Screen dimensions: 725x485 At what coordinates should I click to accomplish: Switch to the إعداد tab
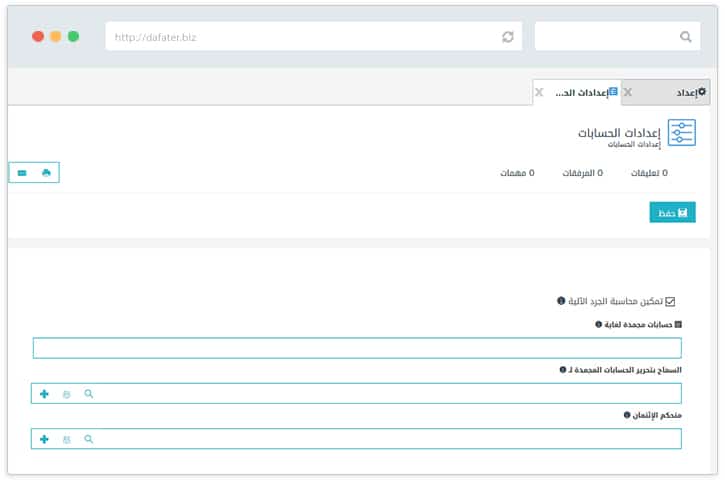[x=666, y=92]
